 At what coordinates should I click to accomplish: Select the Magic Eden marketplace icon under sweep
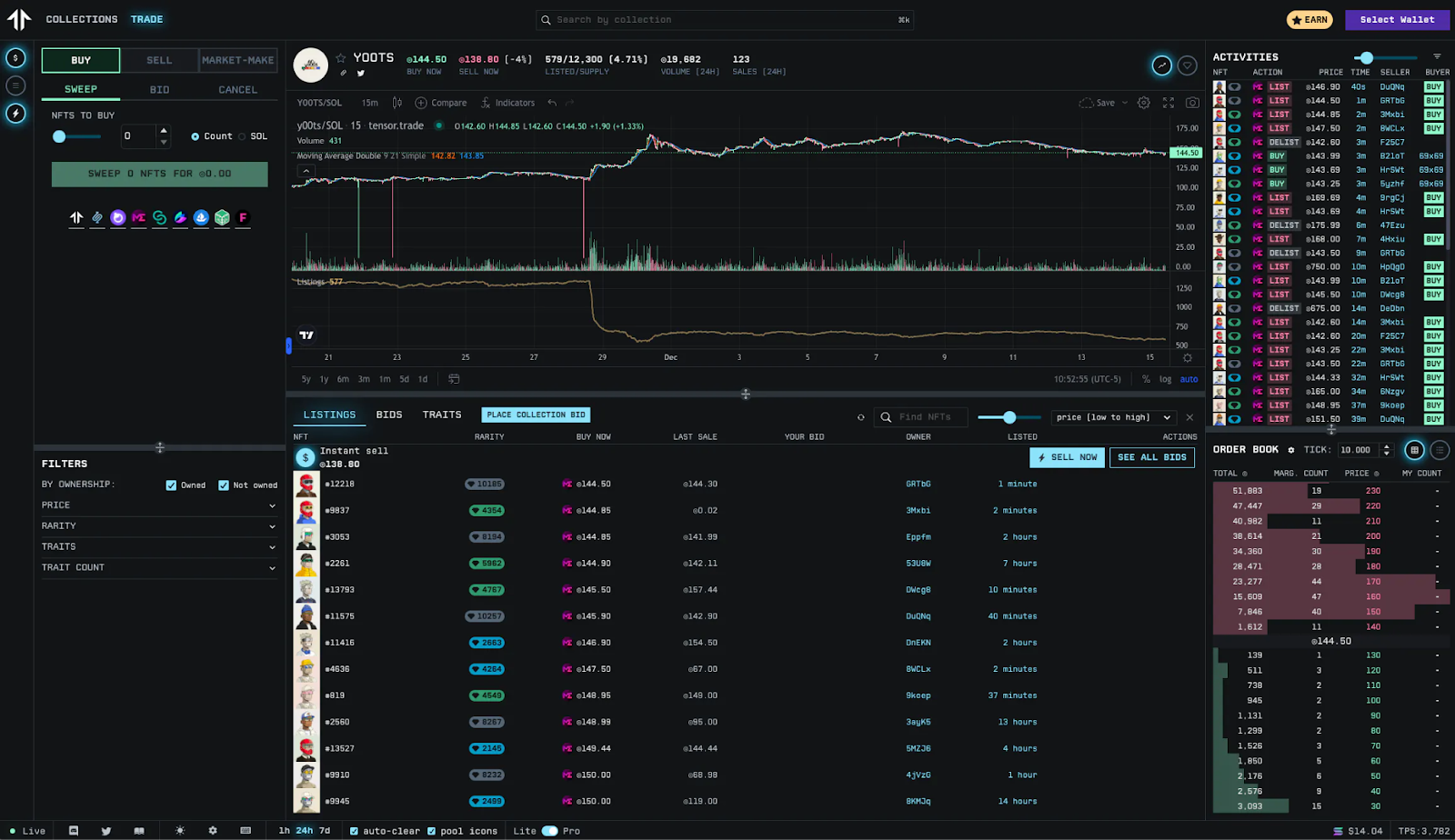pos(138,217)
